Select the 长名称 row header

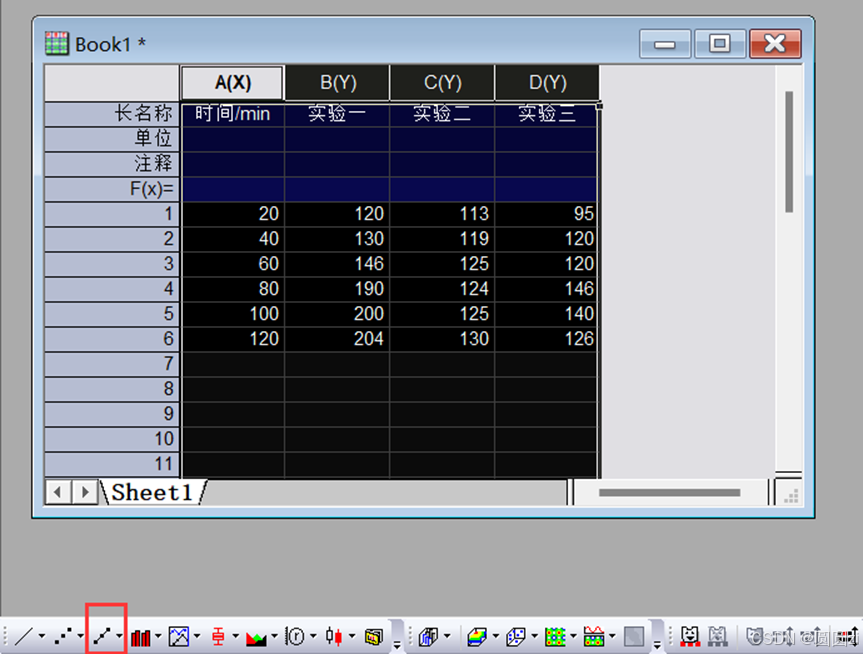[x=112, y=114]
